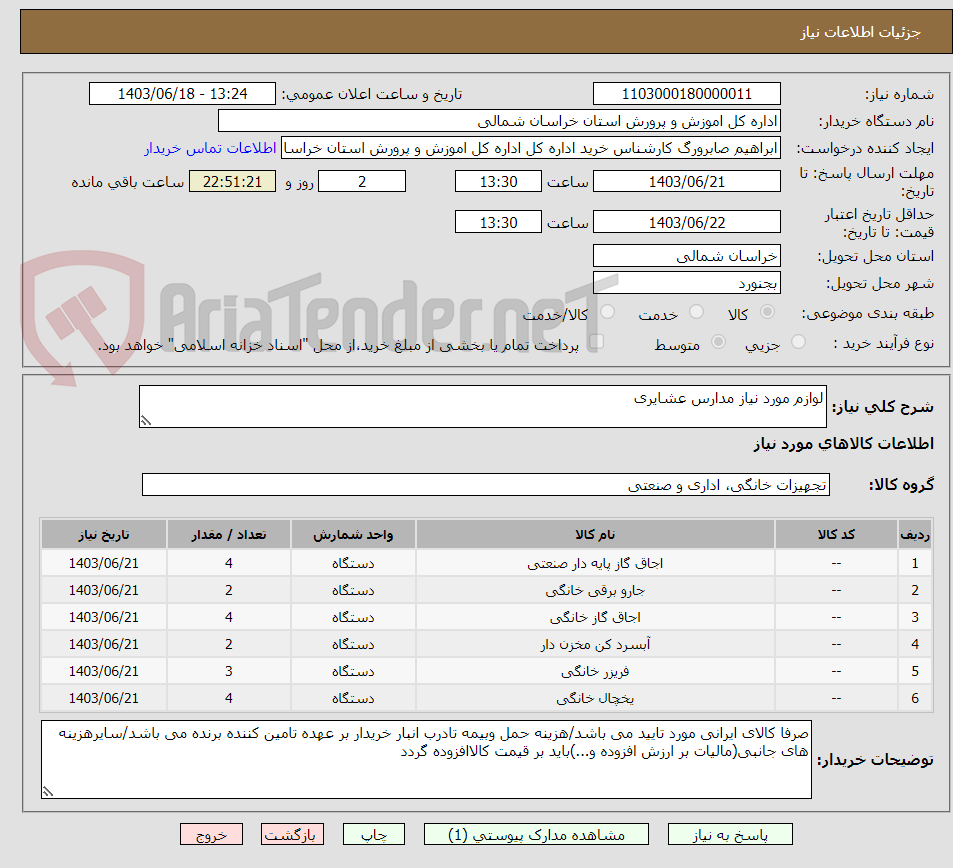This screenshot has height=868, width=953.
Task: Click the استان محل تحویل field خراسان شمالی
Action: pos(687,256)
